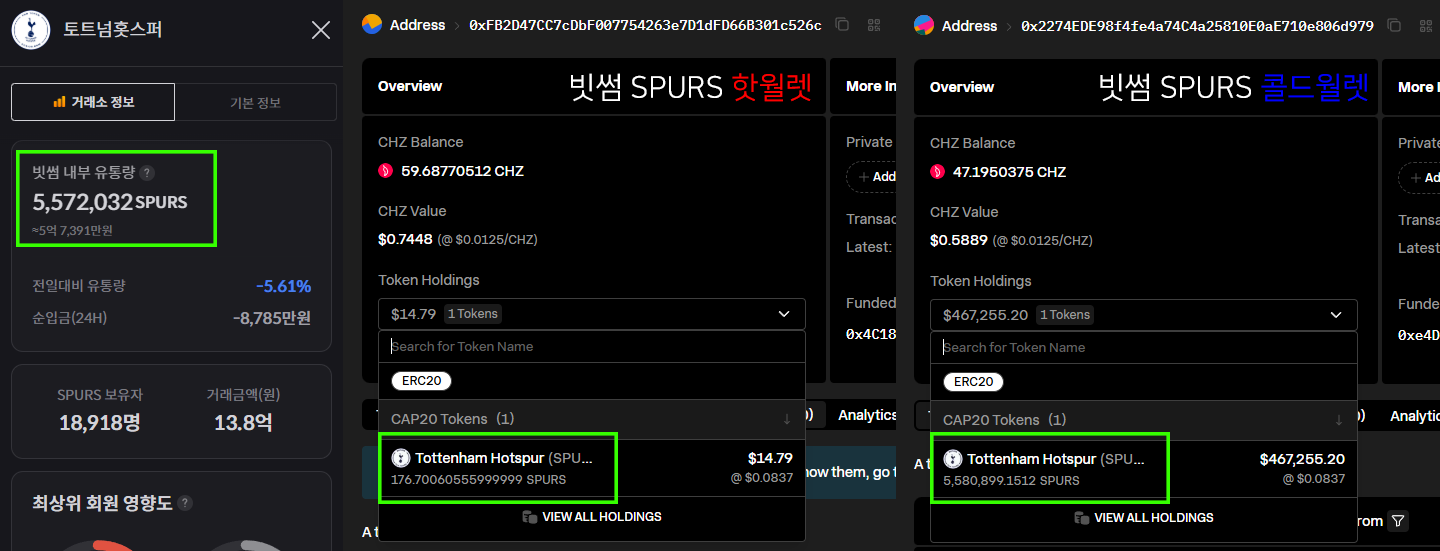Show QR code for the 0x2274EDE98 address
The width and height of the screenshot is (1440, 551).
(x=1427, y=26)
